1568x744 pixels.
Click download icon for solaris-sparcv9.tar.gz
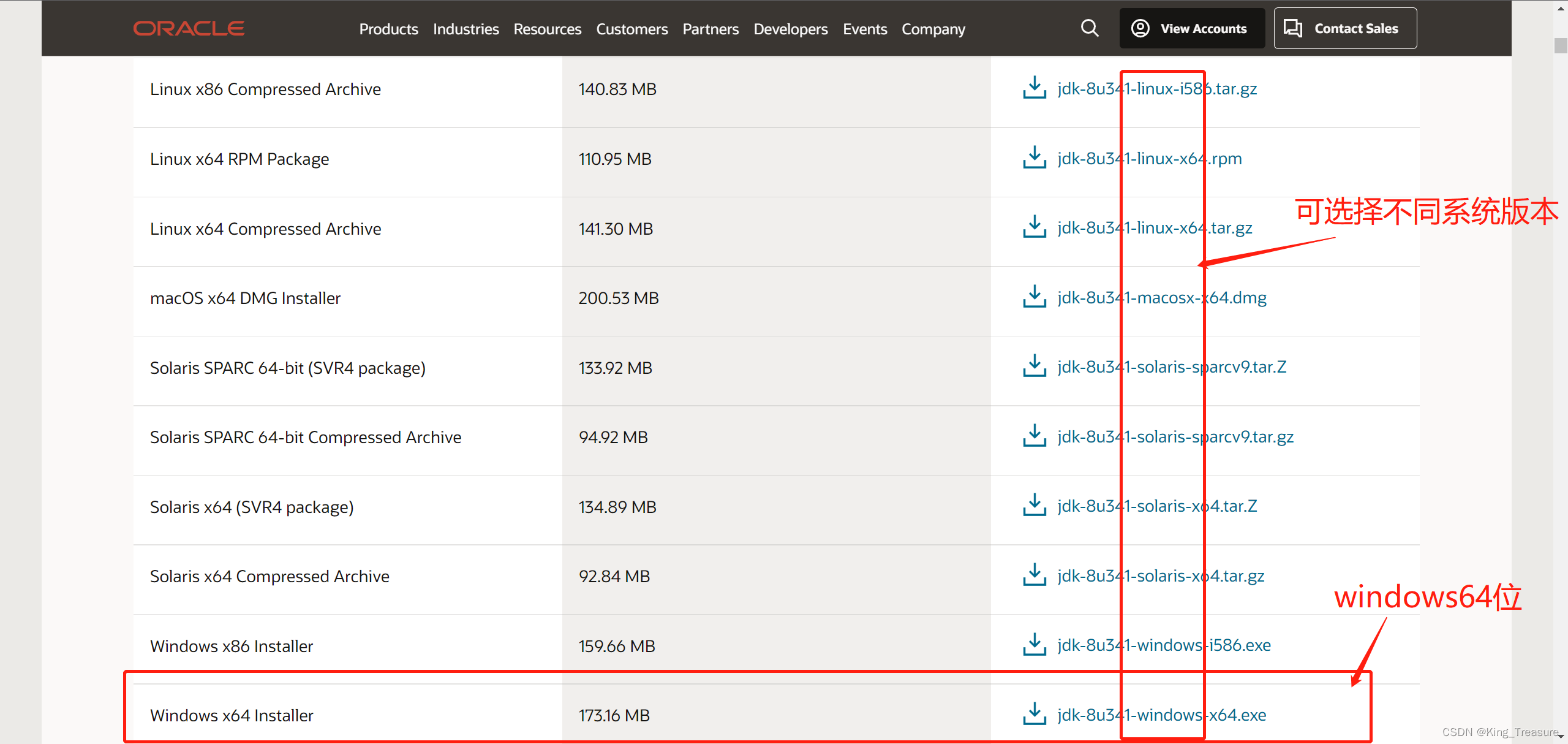[1035, 436]
